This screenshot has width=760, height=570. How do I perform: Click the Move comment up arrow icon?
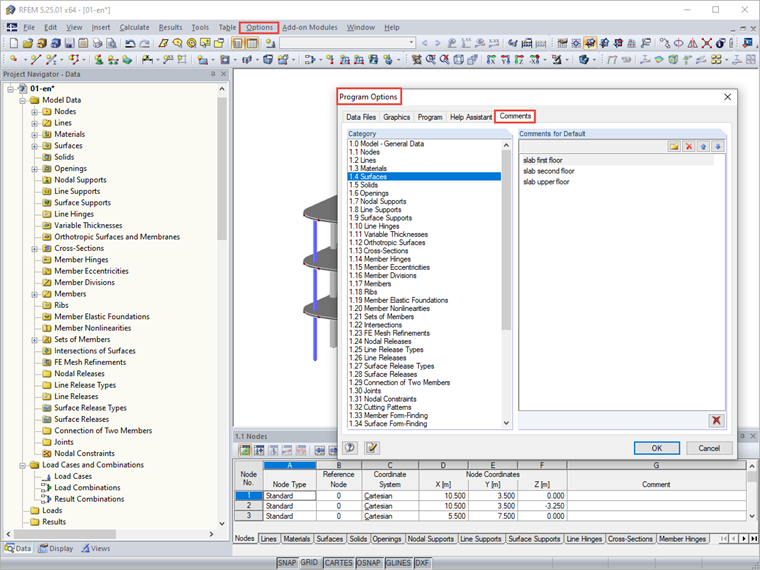click(x=703, y=146)
